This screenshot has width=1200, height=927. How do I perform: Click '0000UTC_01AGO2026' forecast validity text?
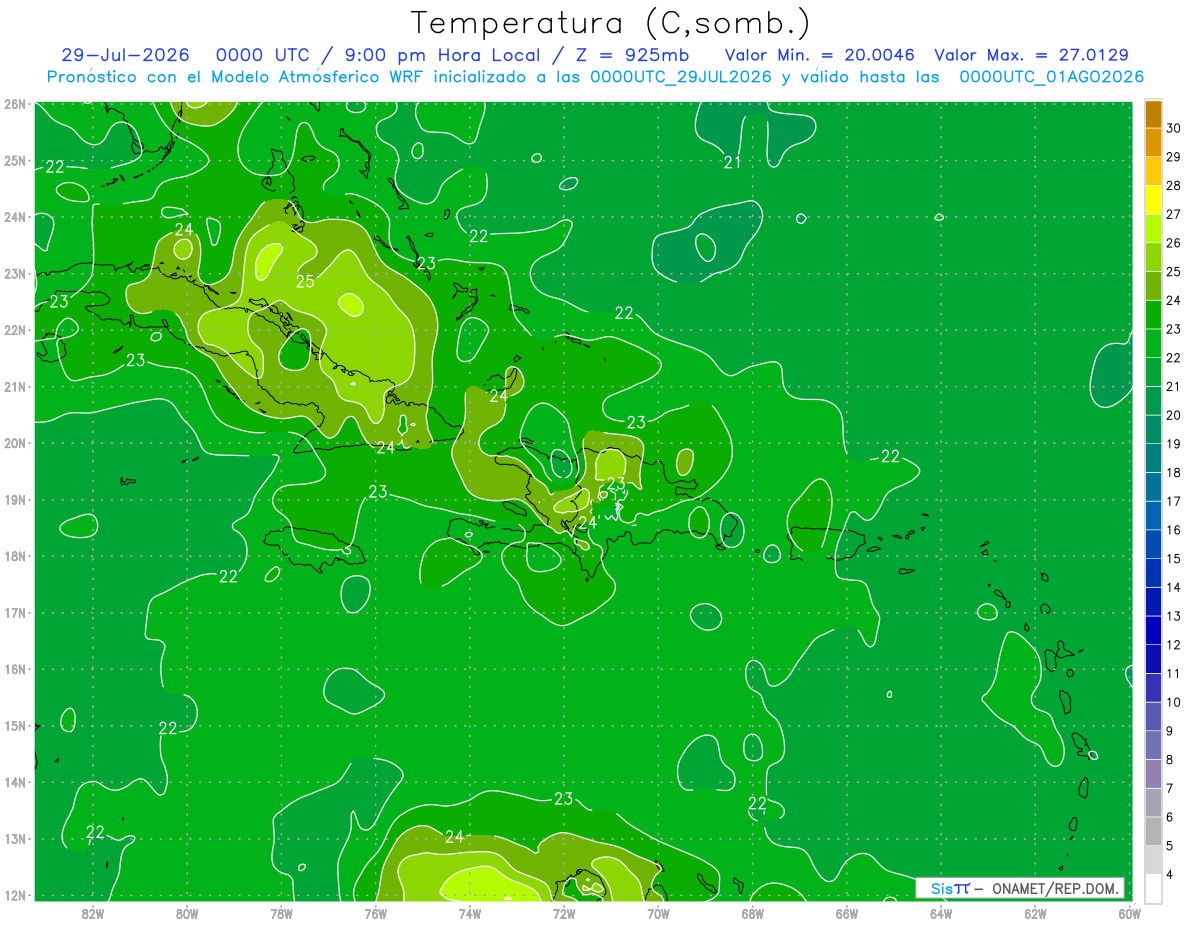click(1051, 77)
